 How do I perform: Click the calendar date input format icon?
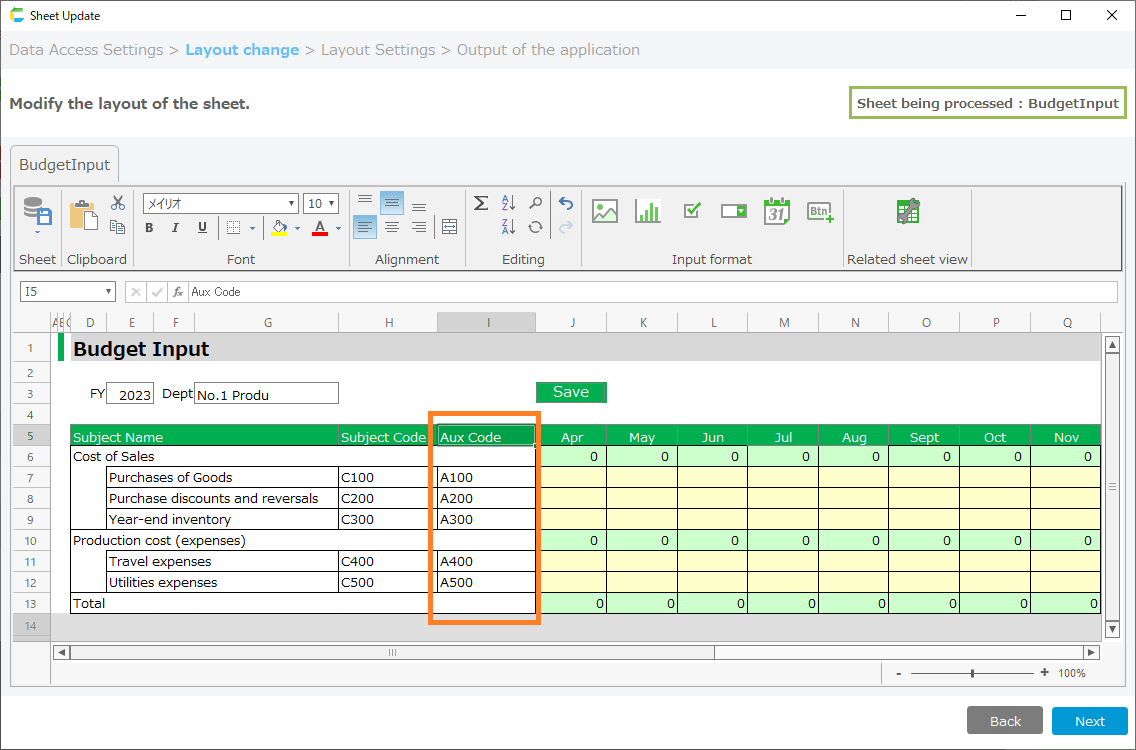pos(777,211)
